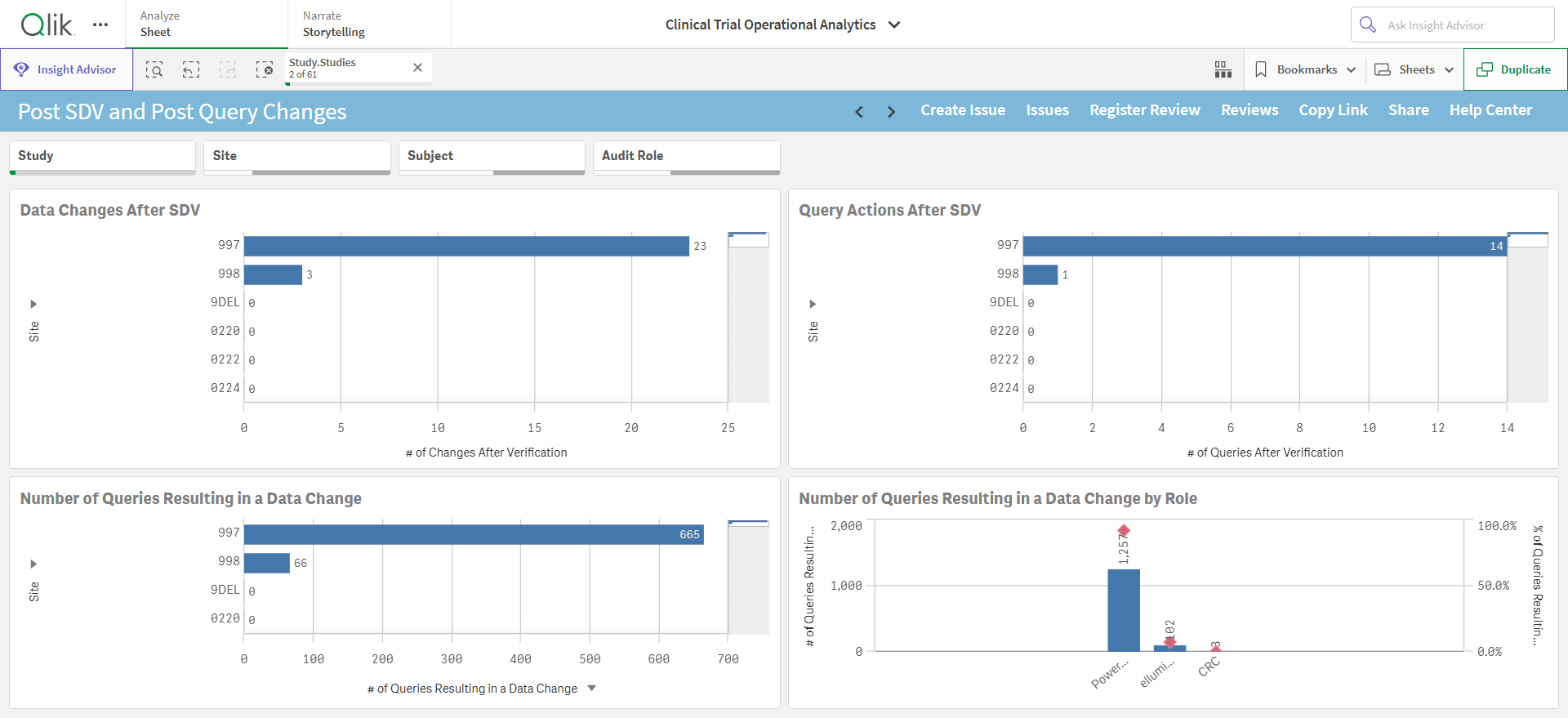This screenshot has width=1568, height=718.
Task: Click the Ask Insight Advisor search field
Action: 1453,25
